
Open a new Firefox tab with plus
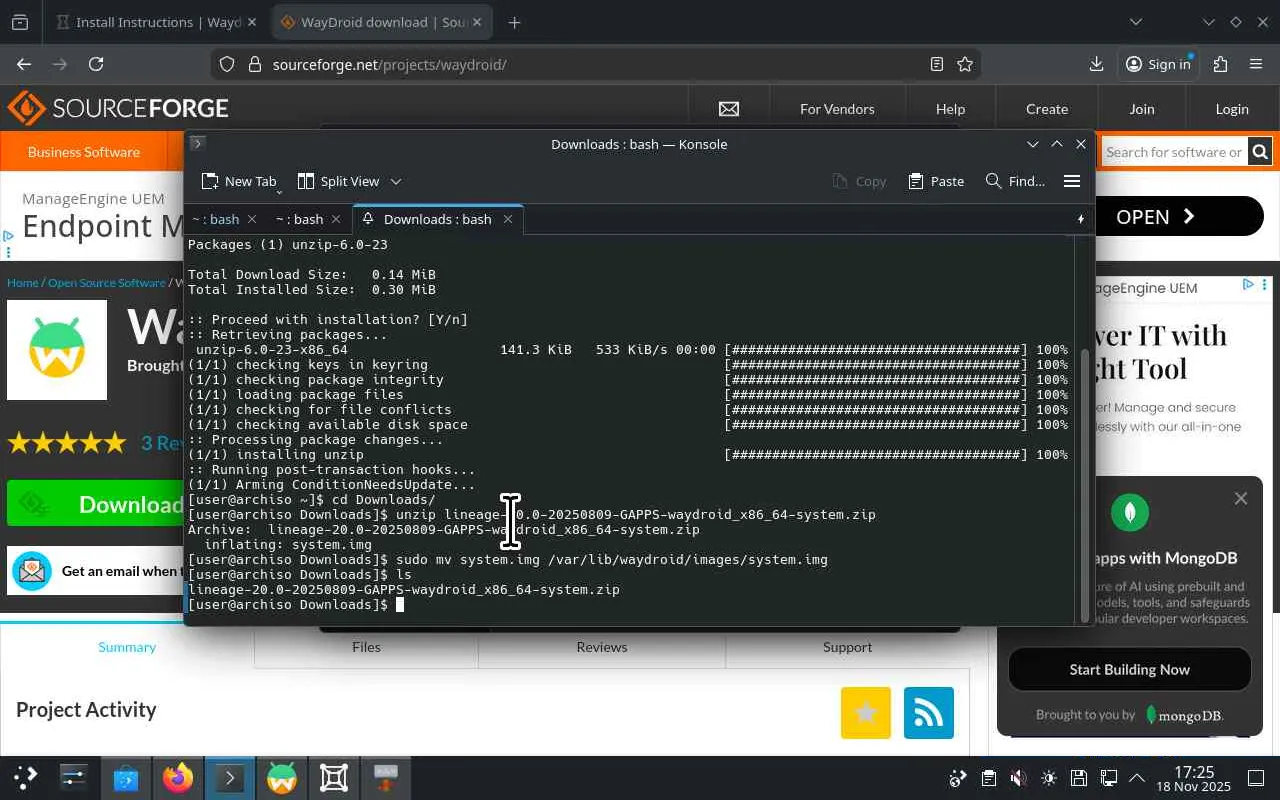click(514, 22)
